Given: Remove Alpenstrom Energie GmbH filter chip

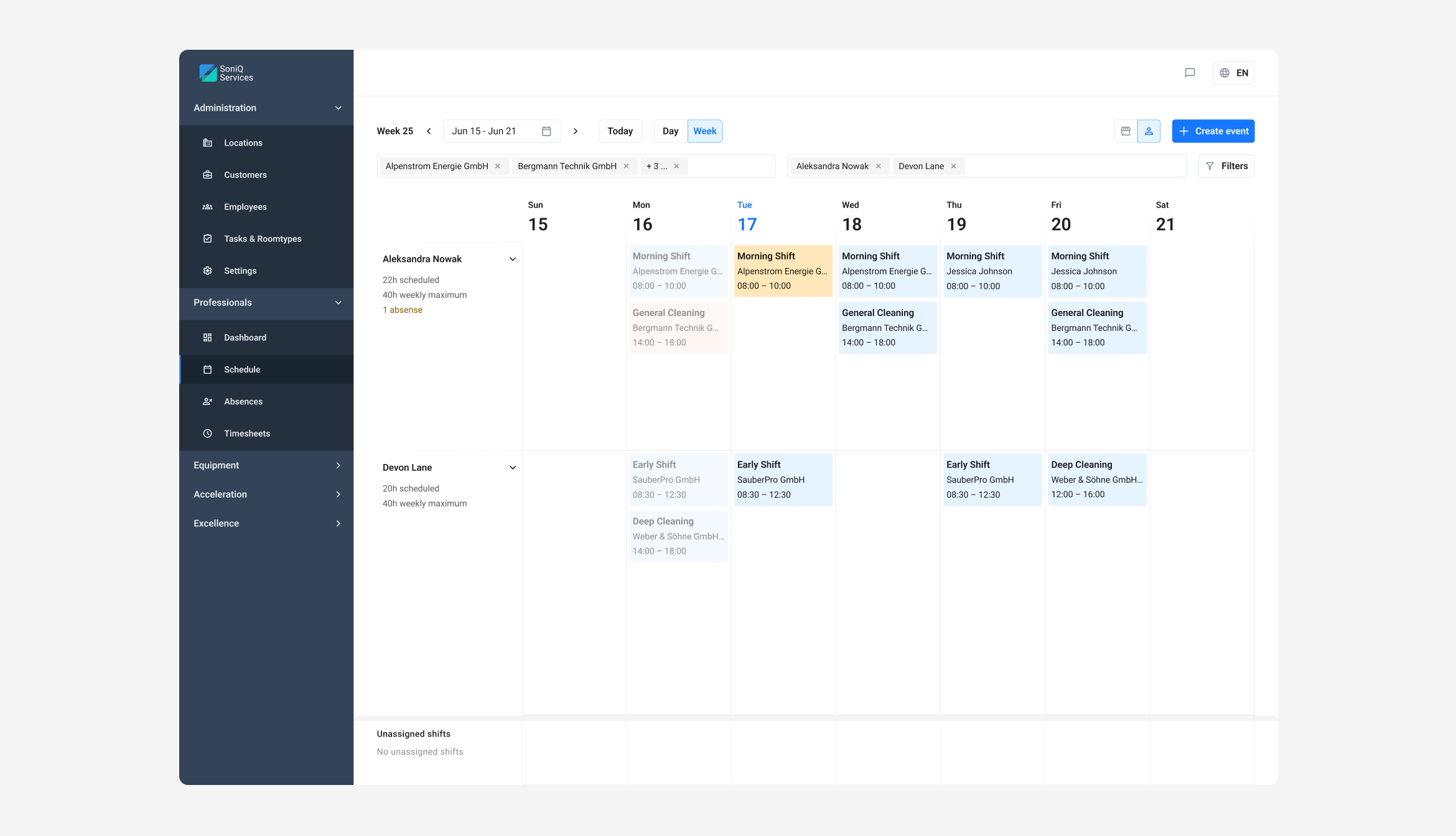Looking at the screenshot, I should (x=498, y=166).
